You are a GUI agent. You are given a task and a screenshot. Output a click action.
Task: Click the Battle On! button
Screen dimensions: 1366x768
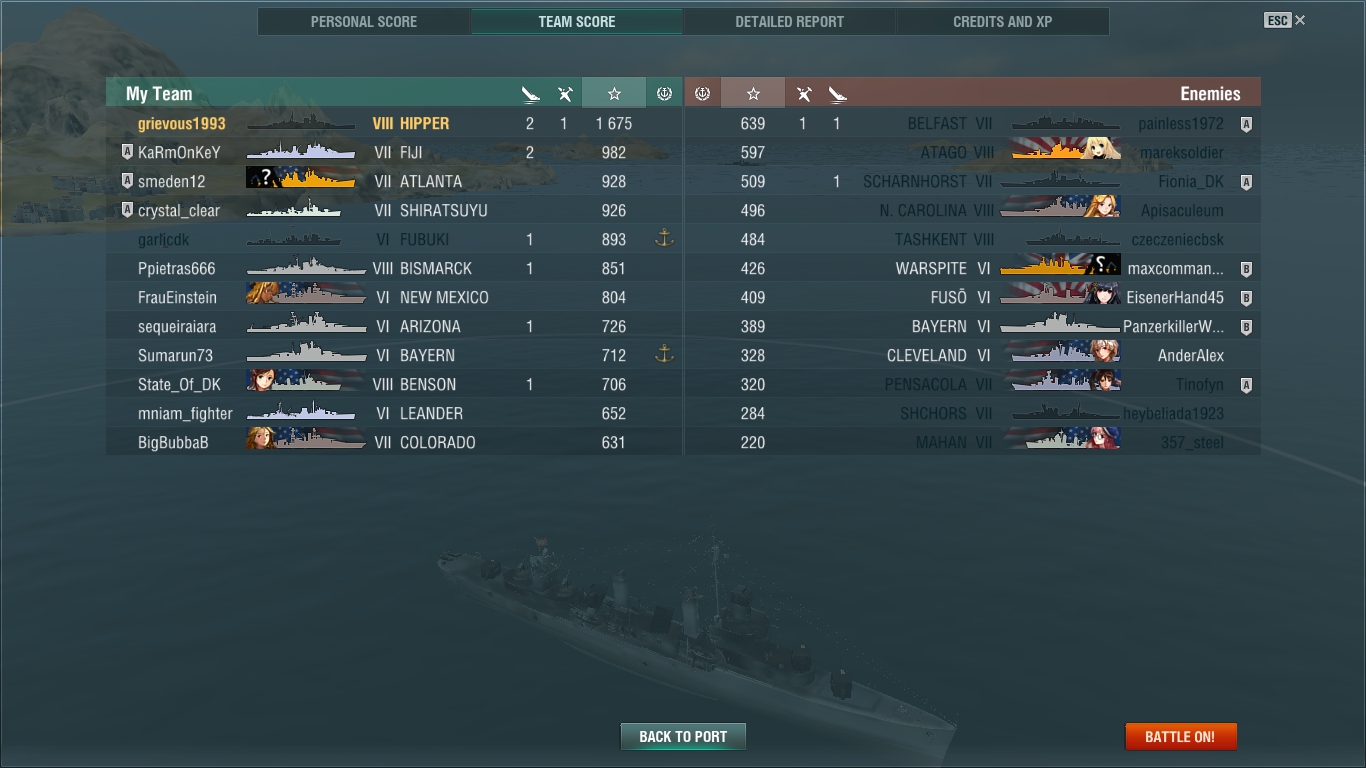1180,737
